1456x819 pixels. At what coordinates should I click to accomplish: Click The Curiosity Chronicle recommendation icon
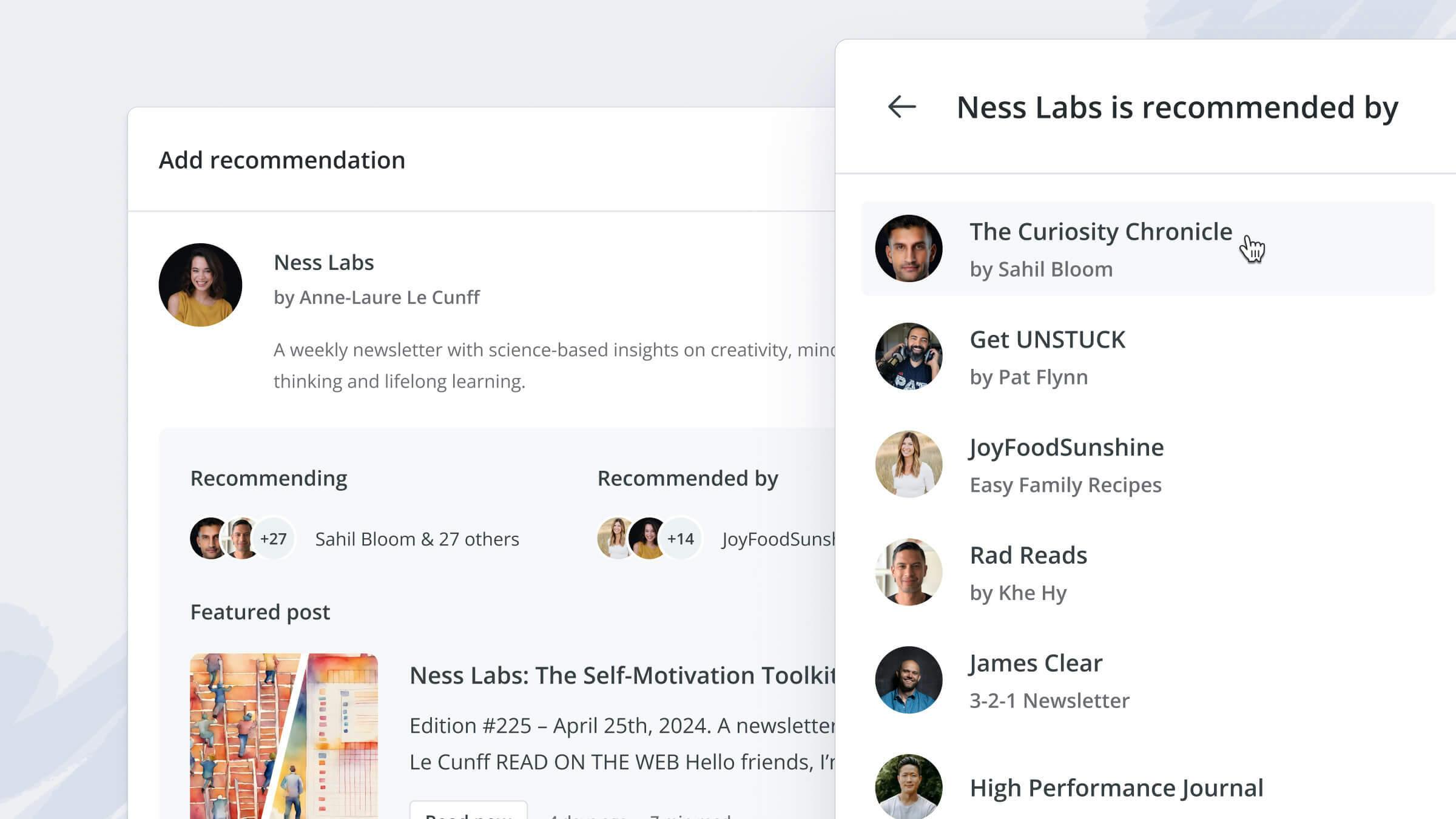pos(908,248)
